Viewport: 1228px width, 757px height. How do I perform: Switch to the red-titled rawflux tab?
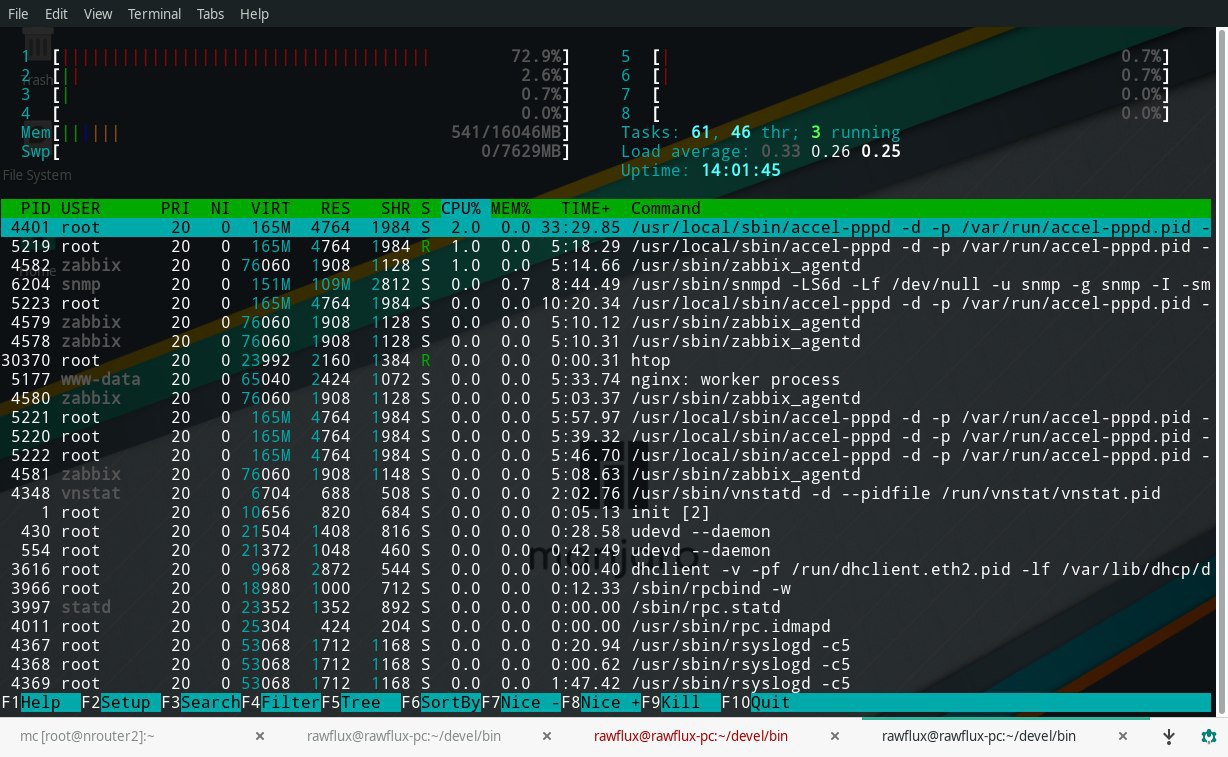click(x=691, y=736)
